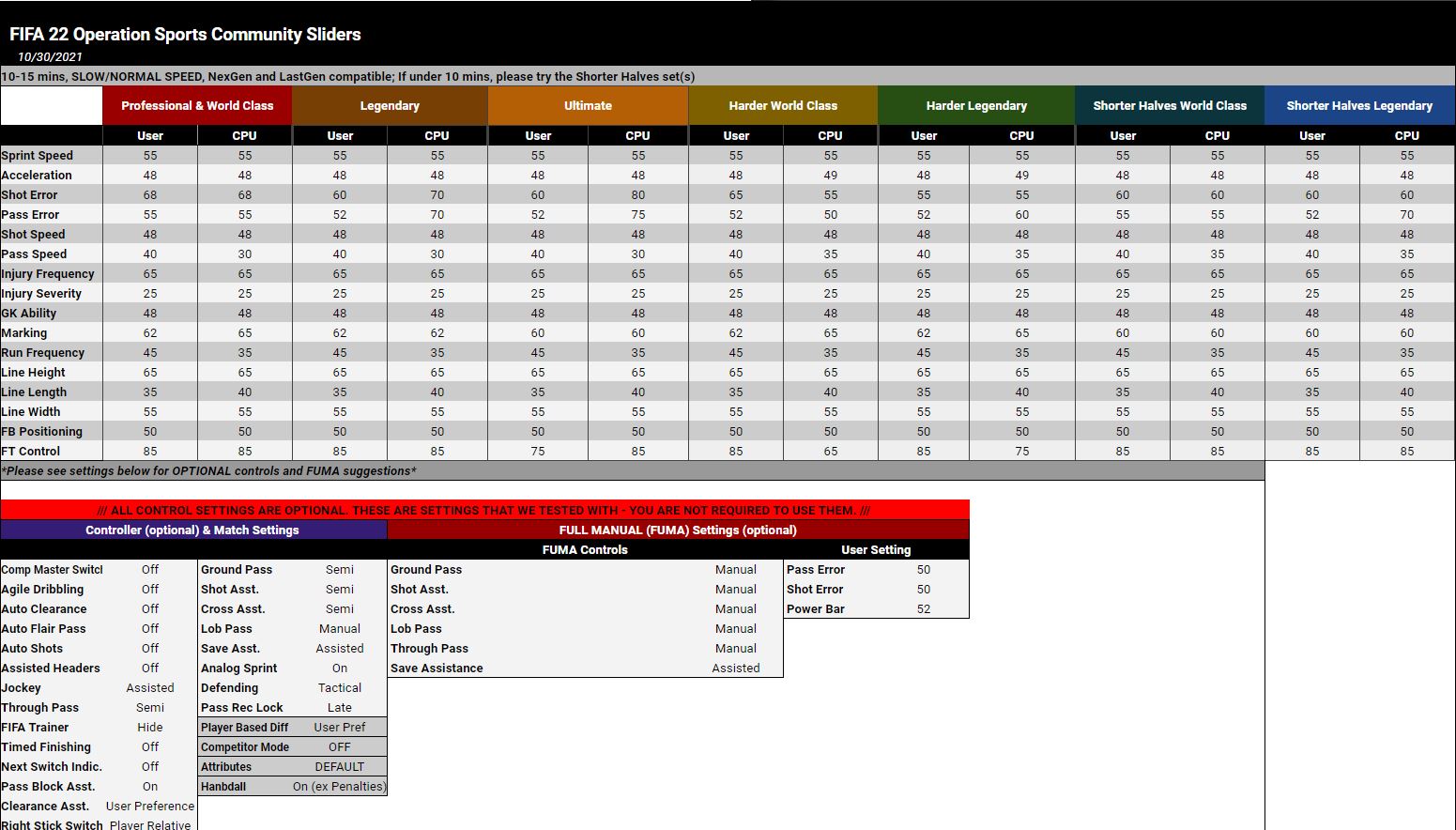Select the 'Auto Shots' label

tap(32, 649)
